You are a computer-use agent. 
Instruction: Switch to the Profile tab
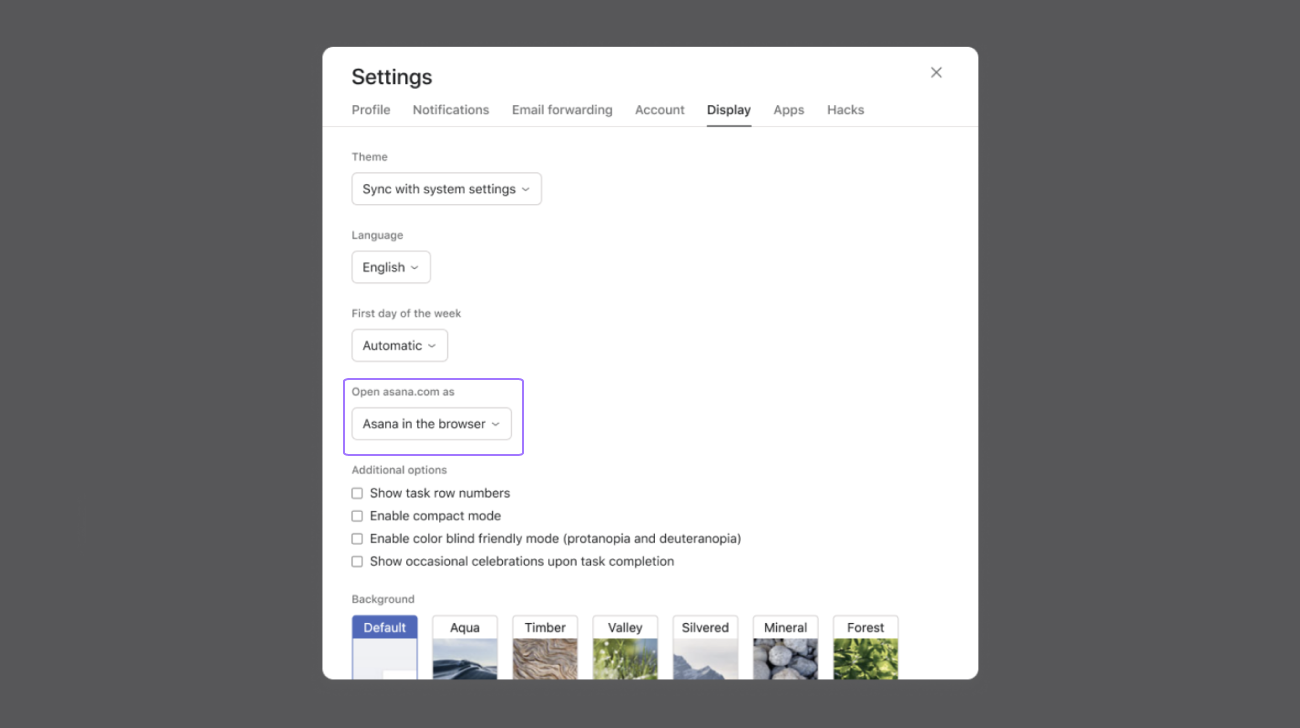click(370, 110)
